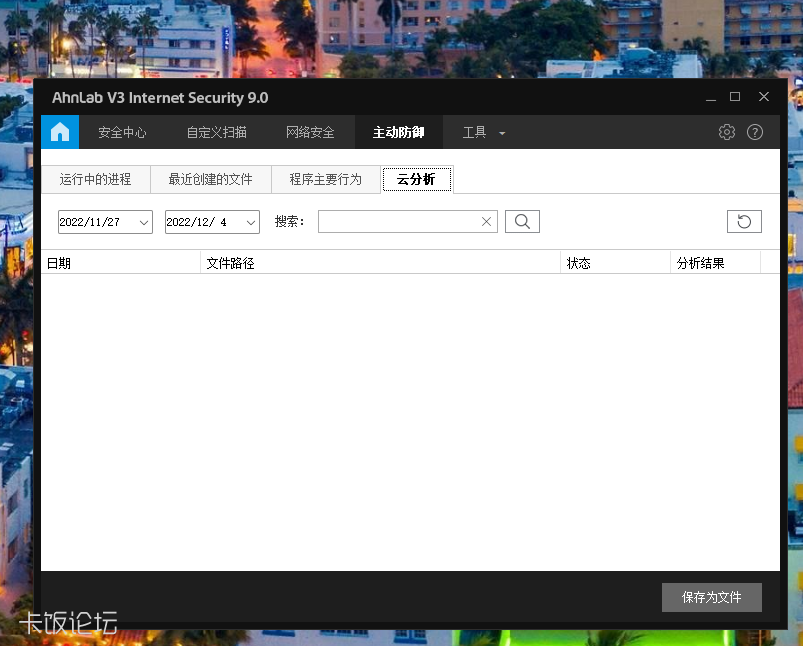
Task: Open the end date 2022/12/4 dropdown
Action: tap(249, 222)
